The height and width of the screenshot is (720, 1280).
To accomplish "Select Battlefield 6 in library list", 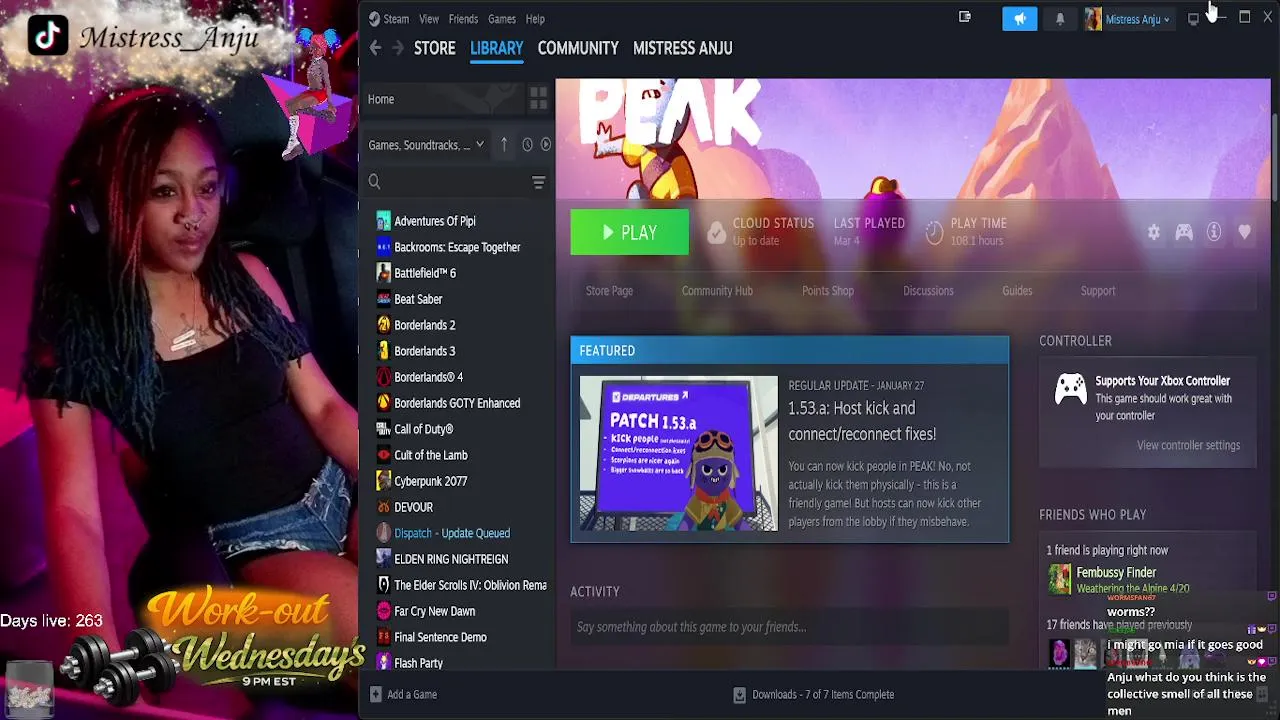I will pos(425,273).
